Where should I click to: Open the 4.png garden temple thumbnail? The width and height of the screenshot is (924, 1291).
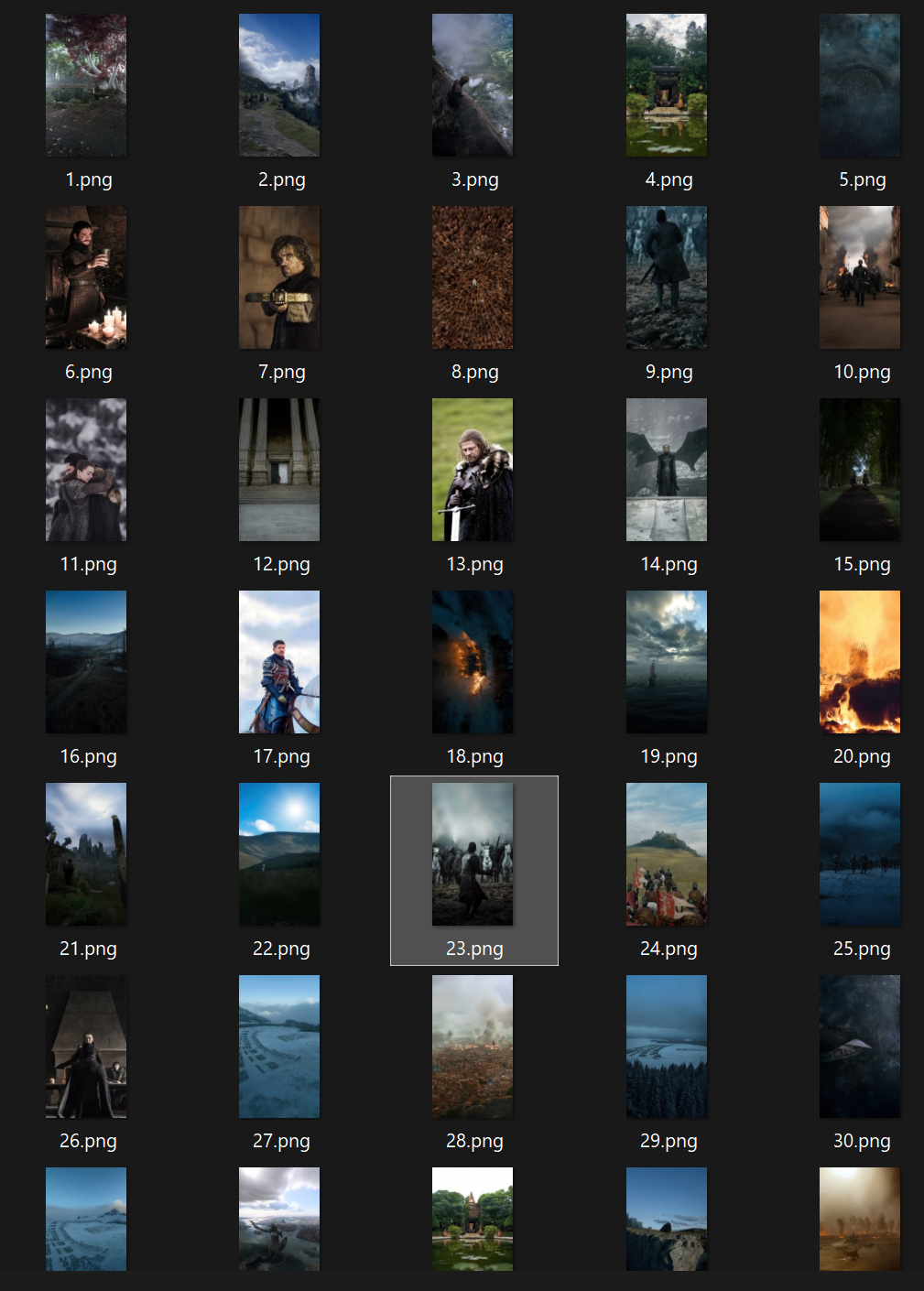click(x=667, y=85)
